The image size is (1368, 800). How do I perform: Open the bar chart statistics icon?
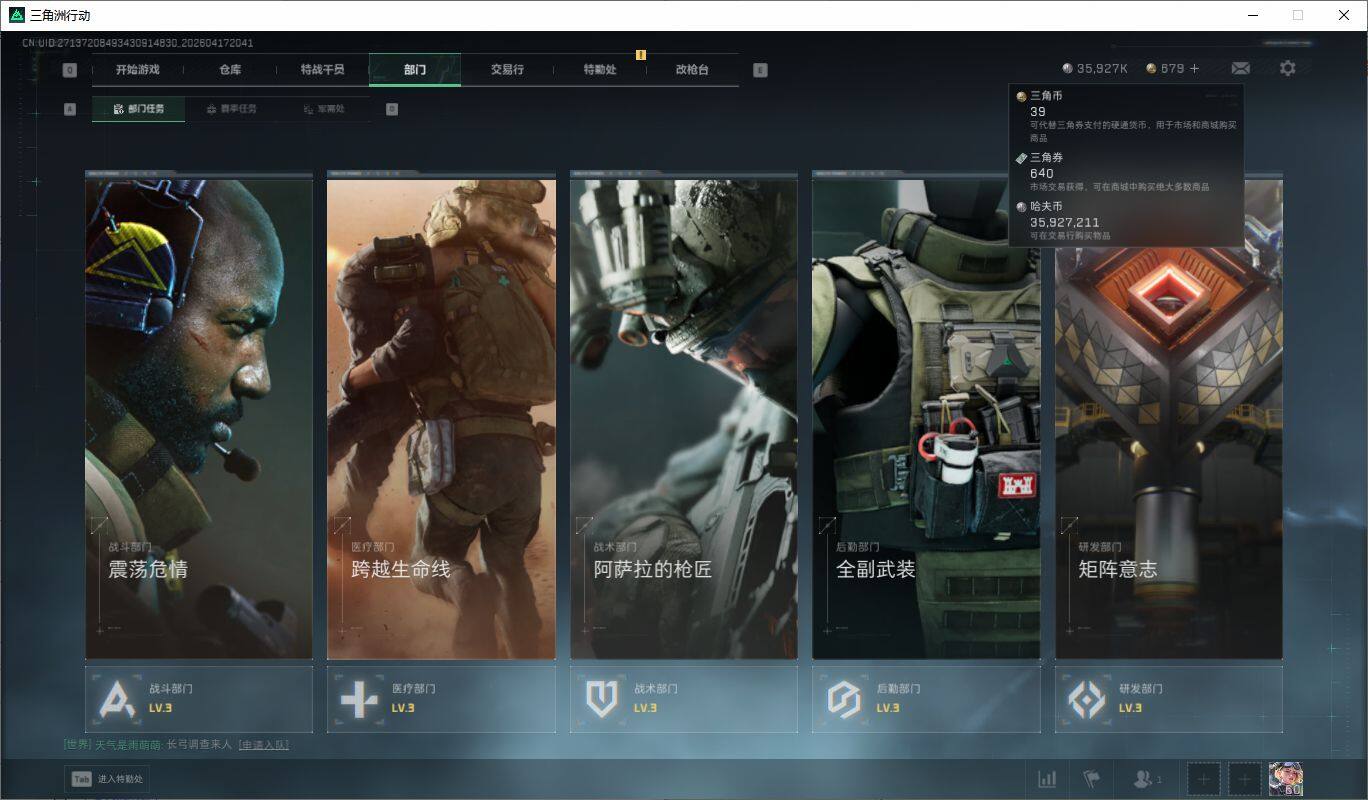tap(1047, 779)
